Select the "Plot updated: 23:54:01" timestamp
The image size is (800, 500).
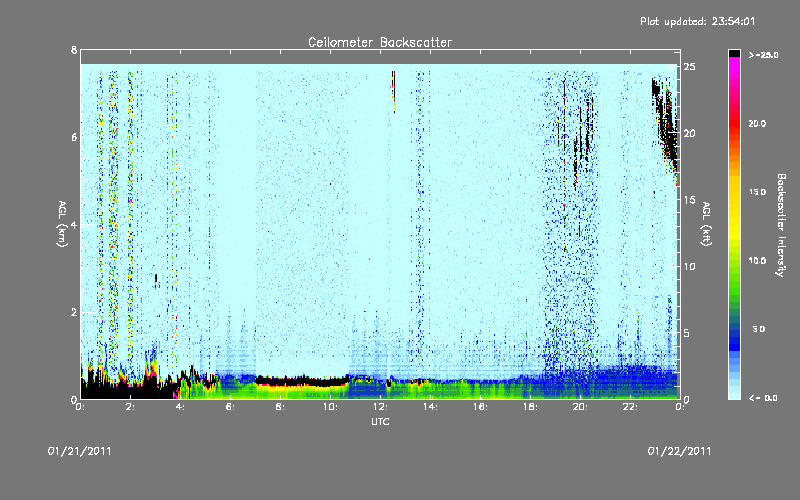click(697, 21)
